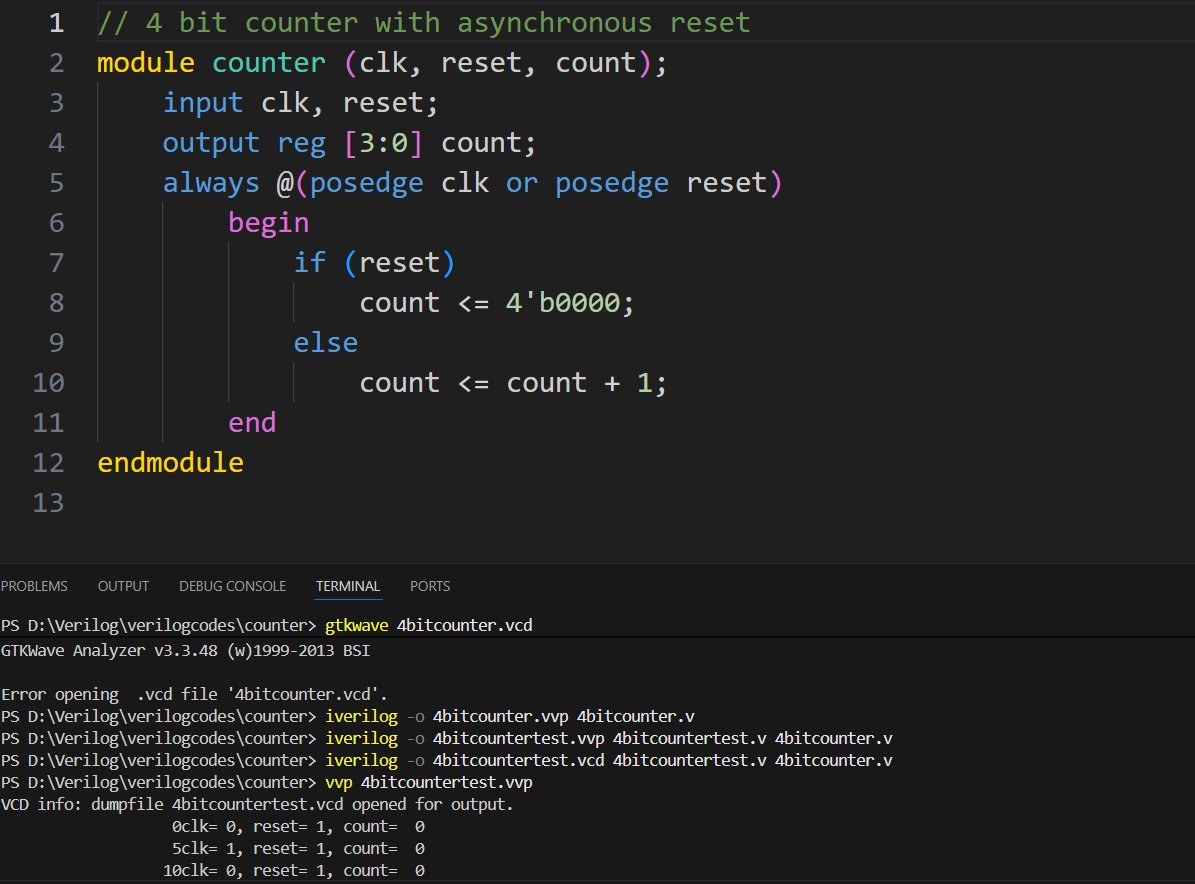Viewport: 1195px width, 884px height.
Task: Click the 'gtkwave' command in the terminal
Action: (357, 626)
